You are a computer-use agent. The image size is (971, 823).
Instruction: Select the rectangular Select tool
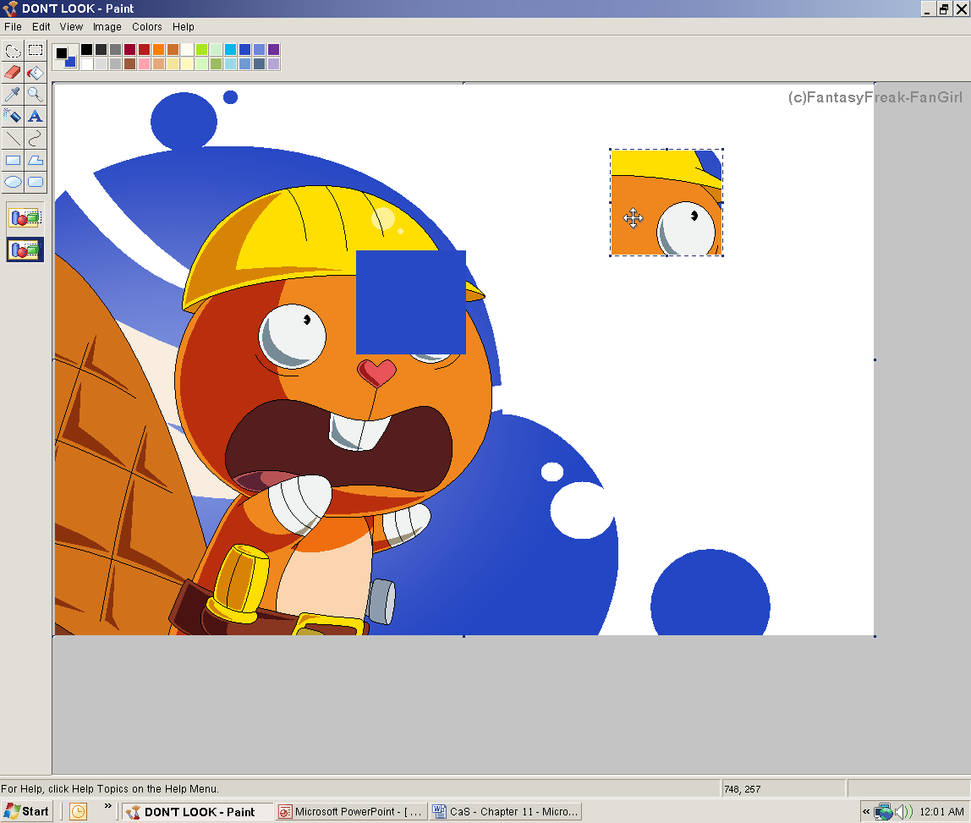click(x=35, y=51)
